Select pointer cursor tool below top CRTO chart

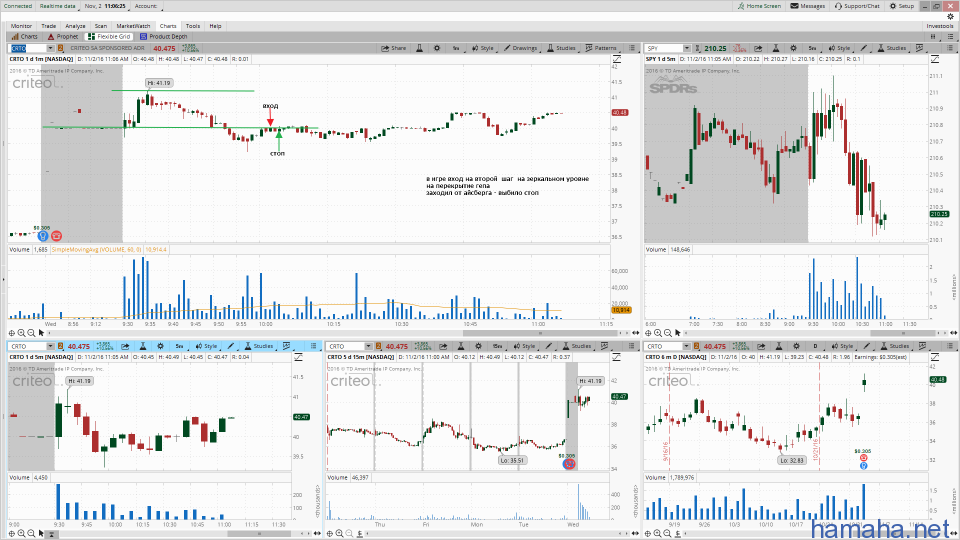[41, 332]
